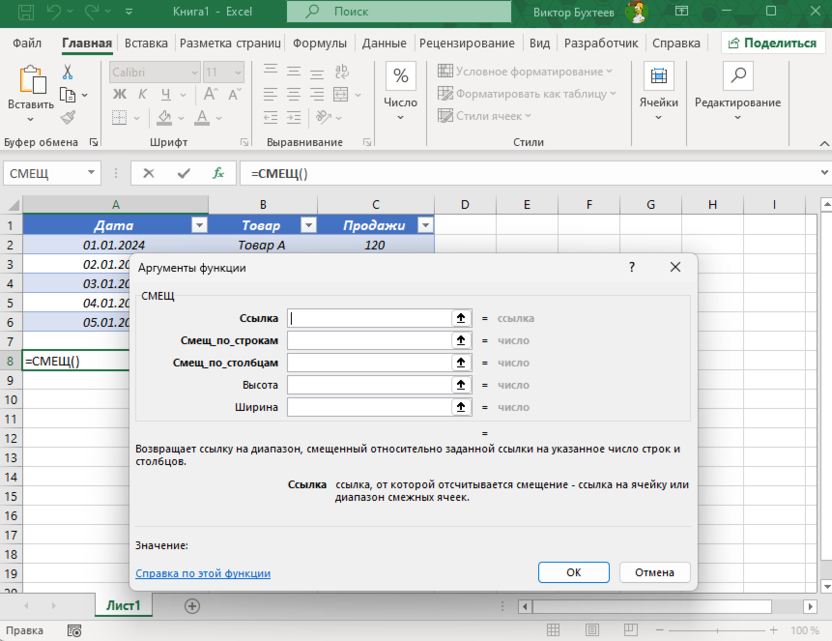Switch to Page Layout view
This screenshot has width=832, height=641.
(x=592, y=630)
